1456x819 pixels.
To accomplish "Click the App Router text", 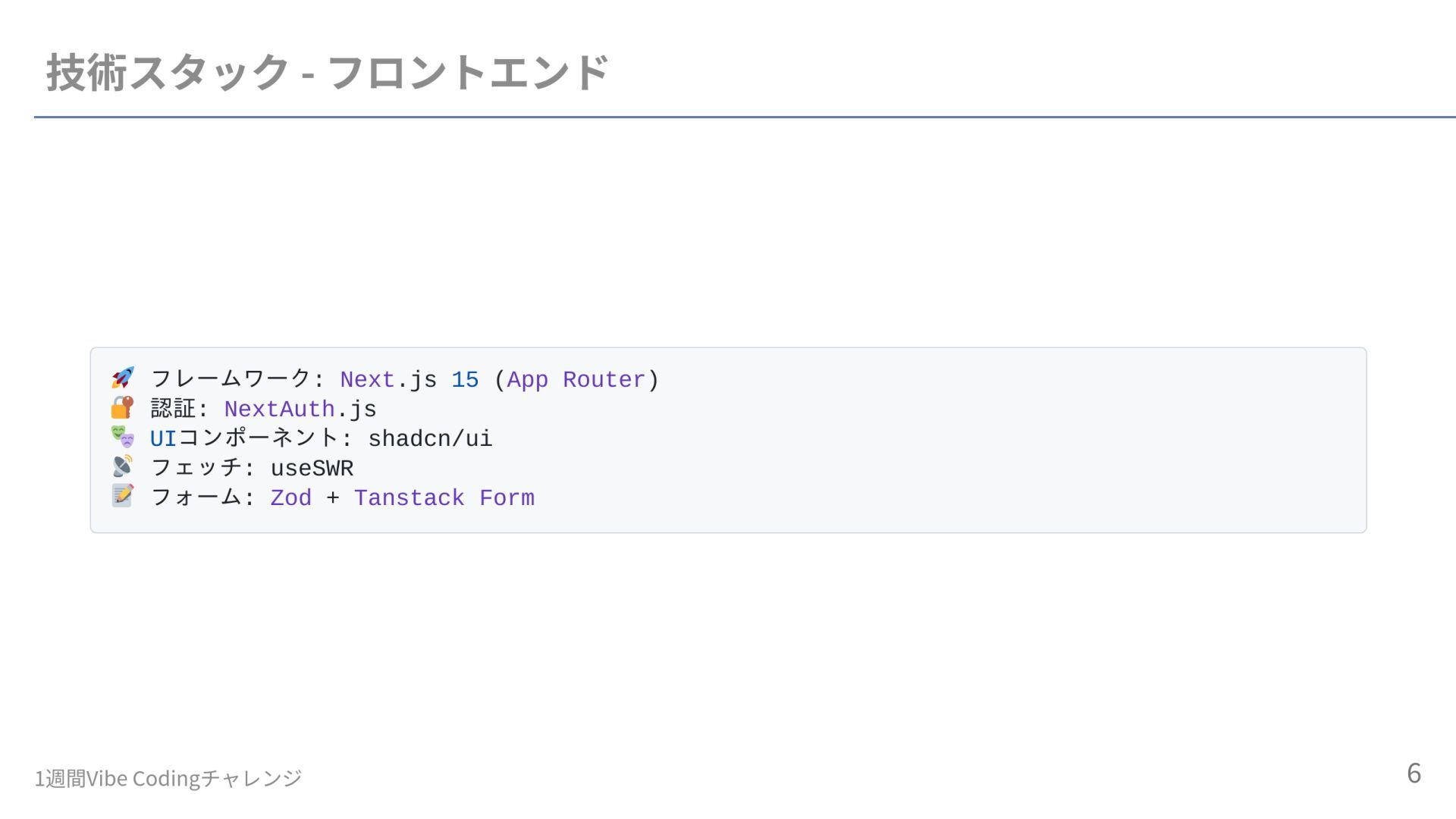I will tap(576, 380).
